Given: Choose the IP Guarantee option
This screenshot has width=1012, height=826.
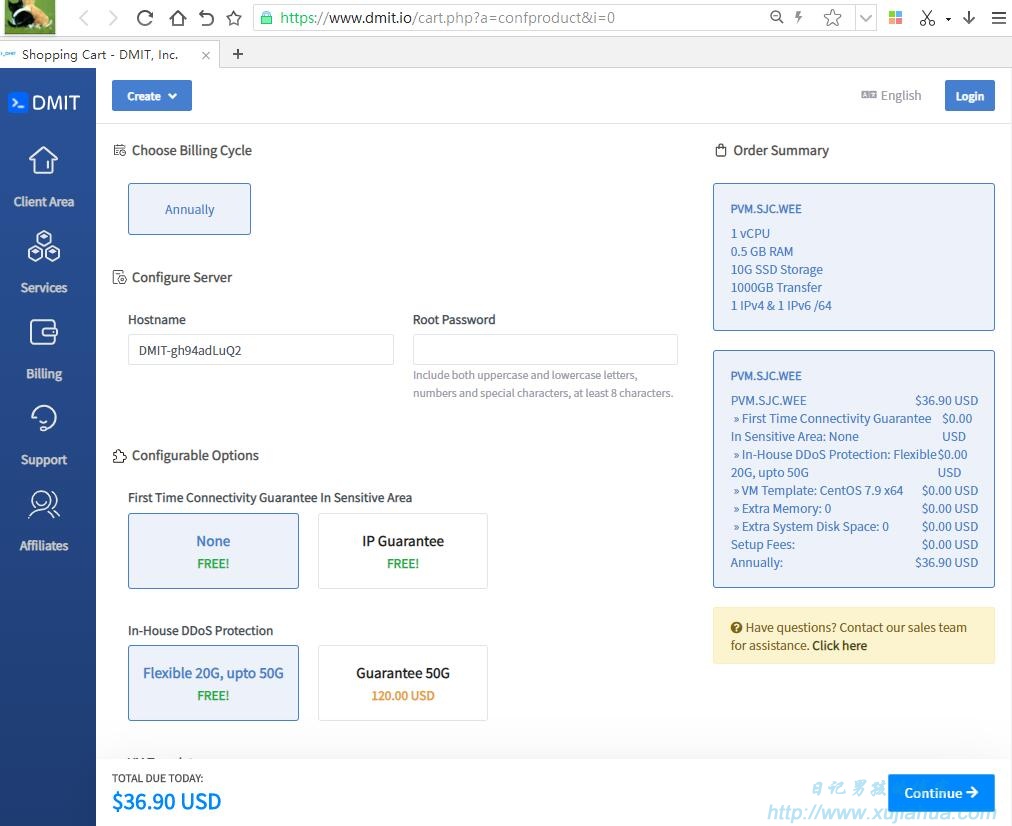Looking at the screenshot, I should 403,551.
